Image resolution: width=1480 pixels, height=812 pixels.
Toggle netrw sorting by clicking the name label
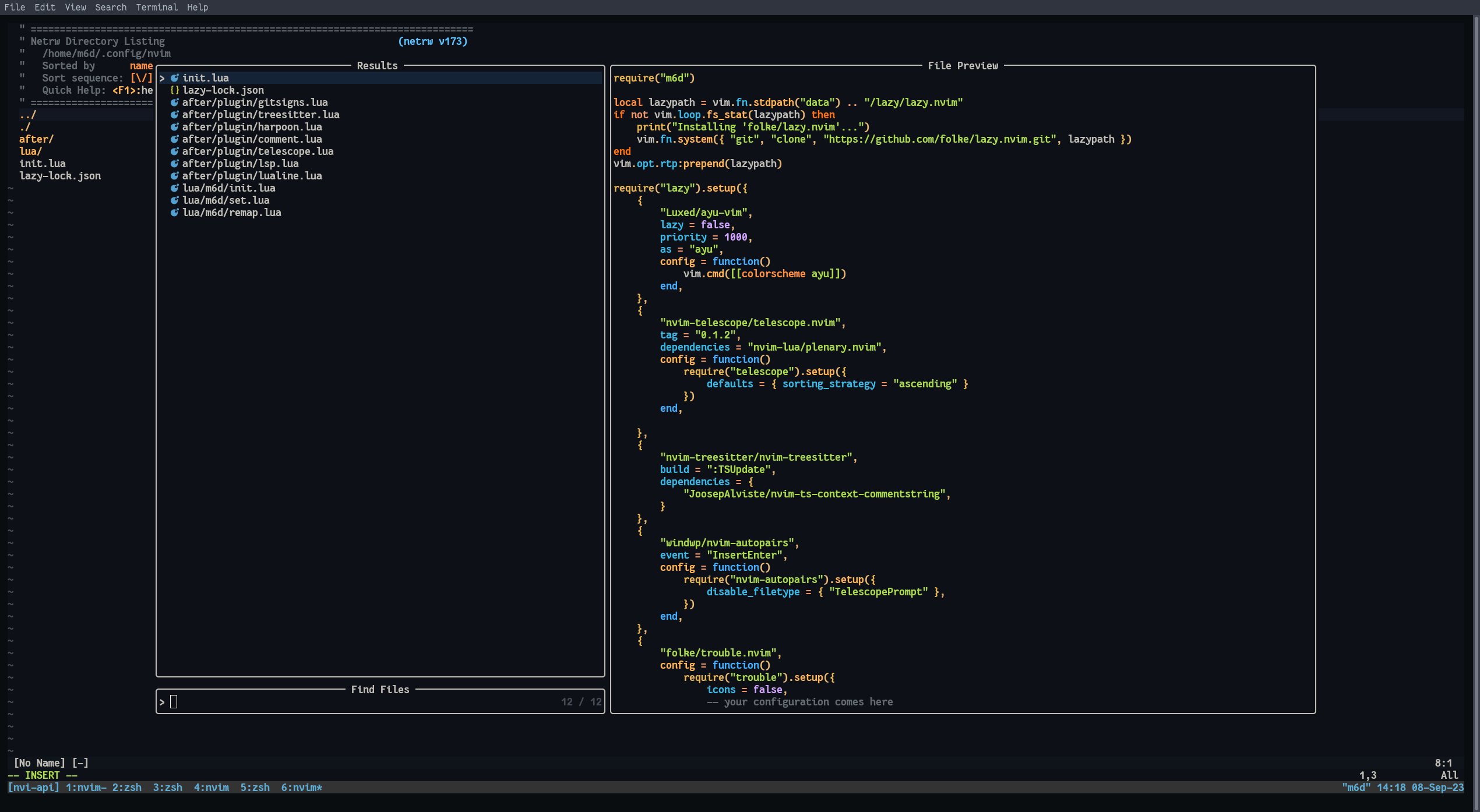pyautogui.click(x=141, y=65)
